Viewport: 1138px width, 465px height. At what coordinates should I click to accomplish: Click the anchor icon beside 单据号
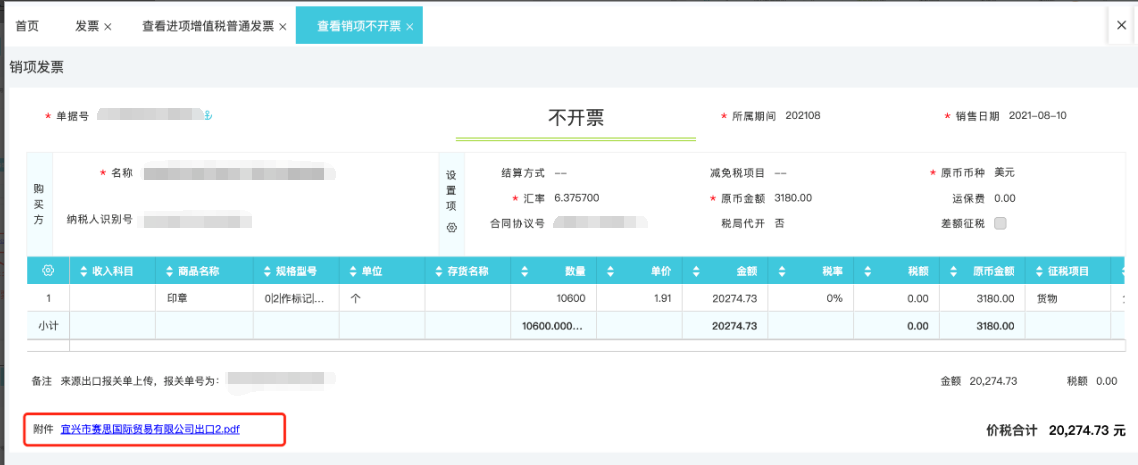click(x=209, y=116)
